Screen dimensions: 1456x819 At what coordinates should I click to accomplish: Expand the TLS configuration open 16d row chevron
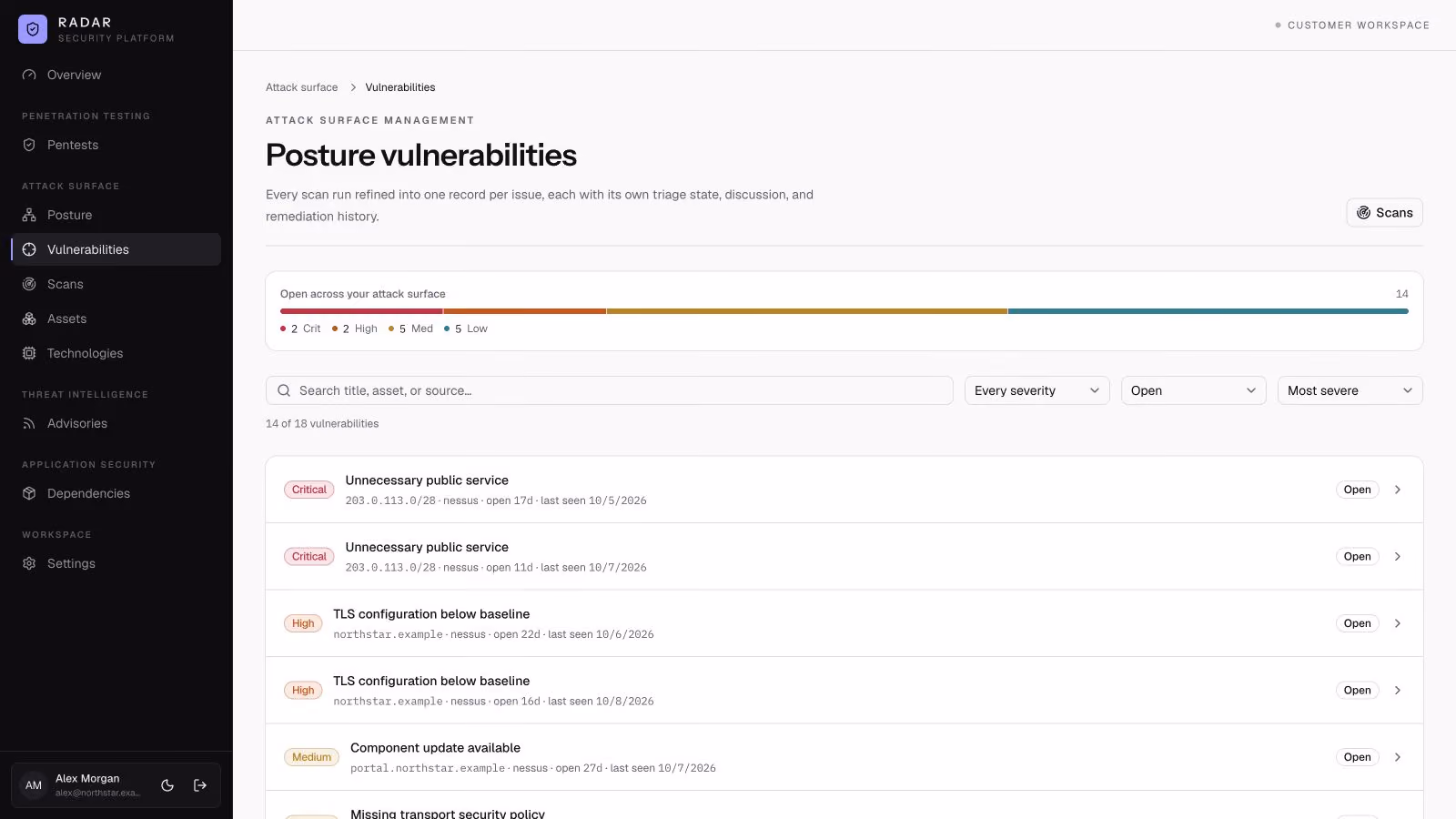(x=1398, y=690)
